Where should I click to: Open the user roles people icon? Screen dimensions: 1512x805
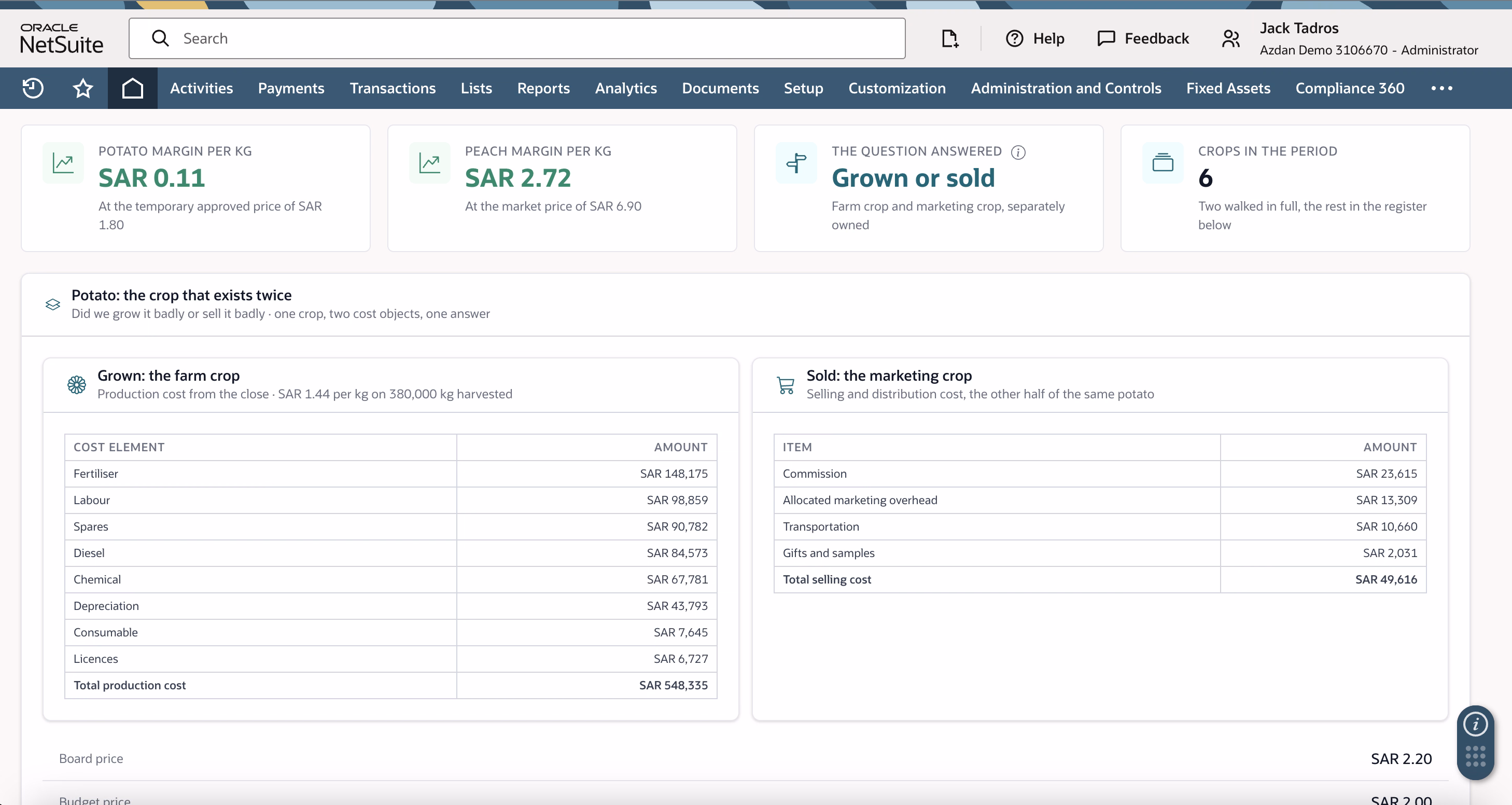click(x=1231, y=39)
